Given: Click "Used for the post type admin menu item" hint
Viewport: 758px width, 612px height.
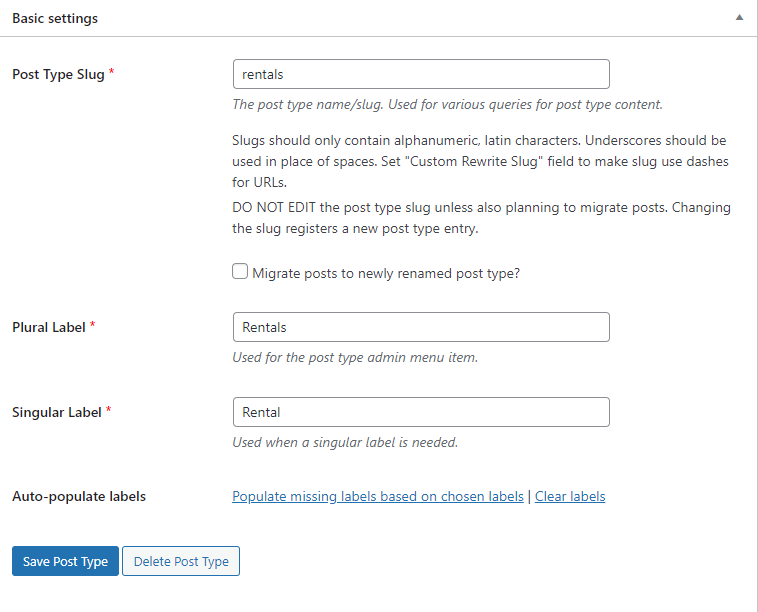Looking at the screenshot, I should click(355, 357).
